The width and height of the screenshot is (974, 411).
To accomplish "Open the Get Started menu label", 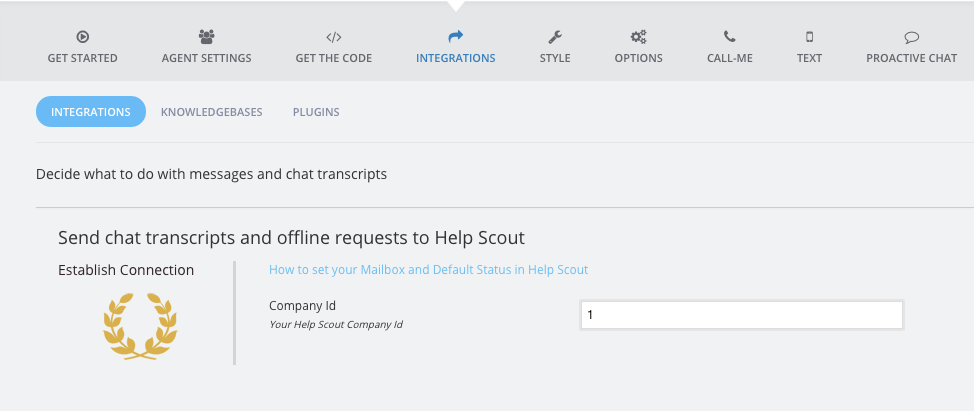I will pyautogui.click(x=82, y=58).
